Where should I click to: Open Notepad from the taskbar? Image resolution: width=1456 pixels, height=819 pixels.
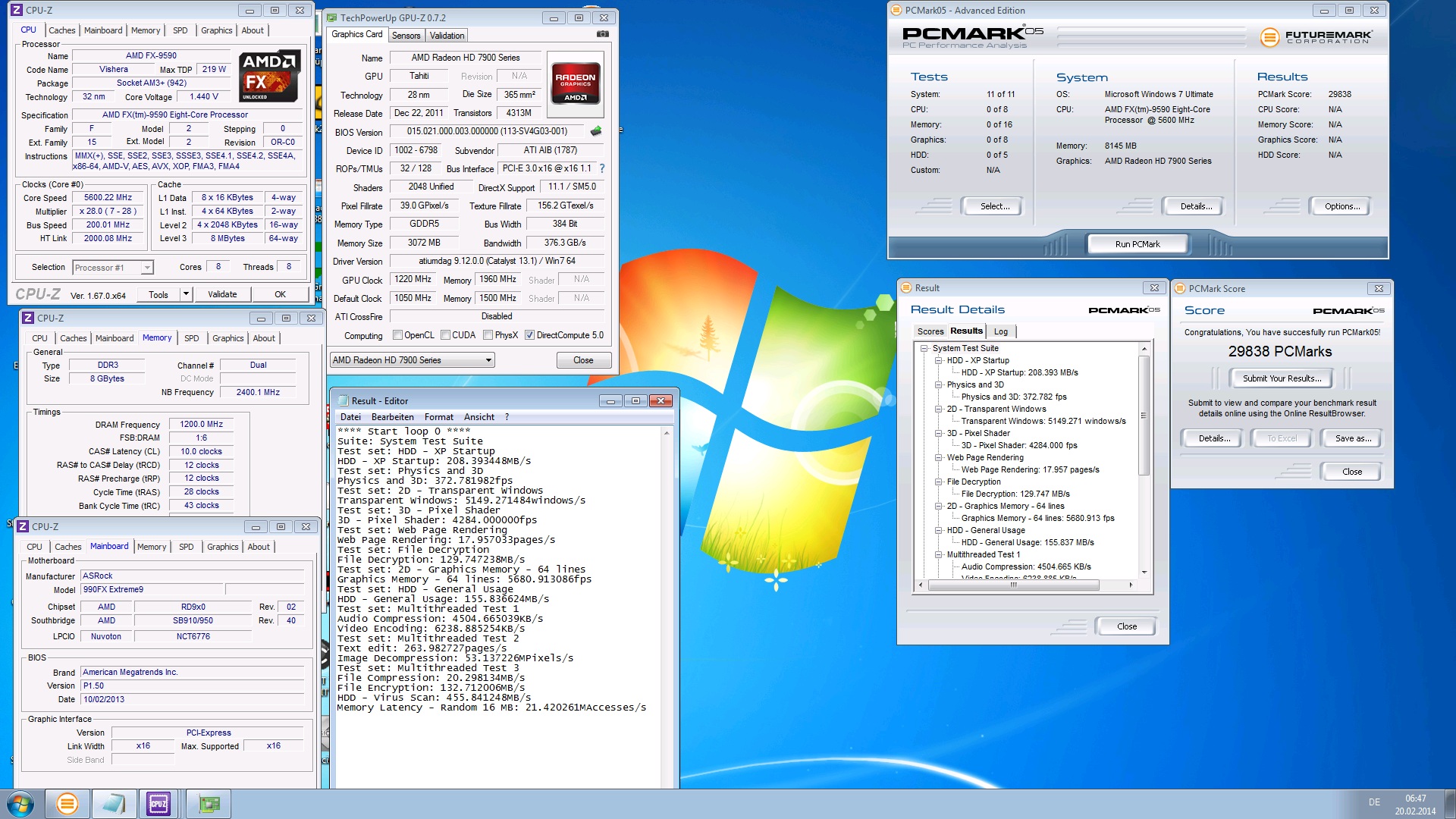pos(114,804)
